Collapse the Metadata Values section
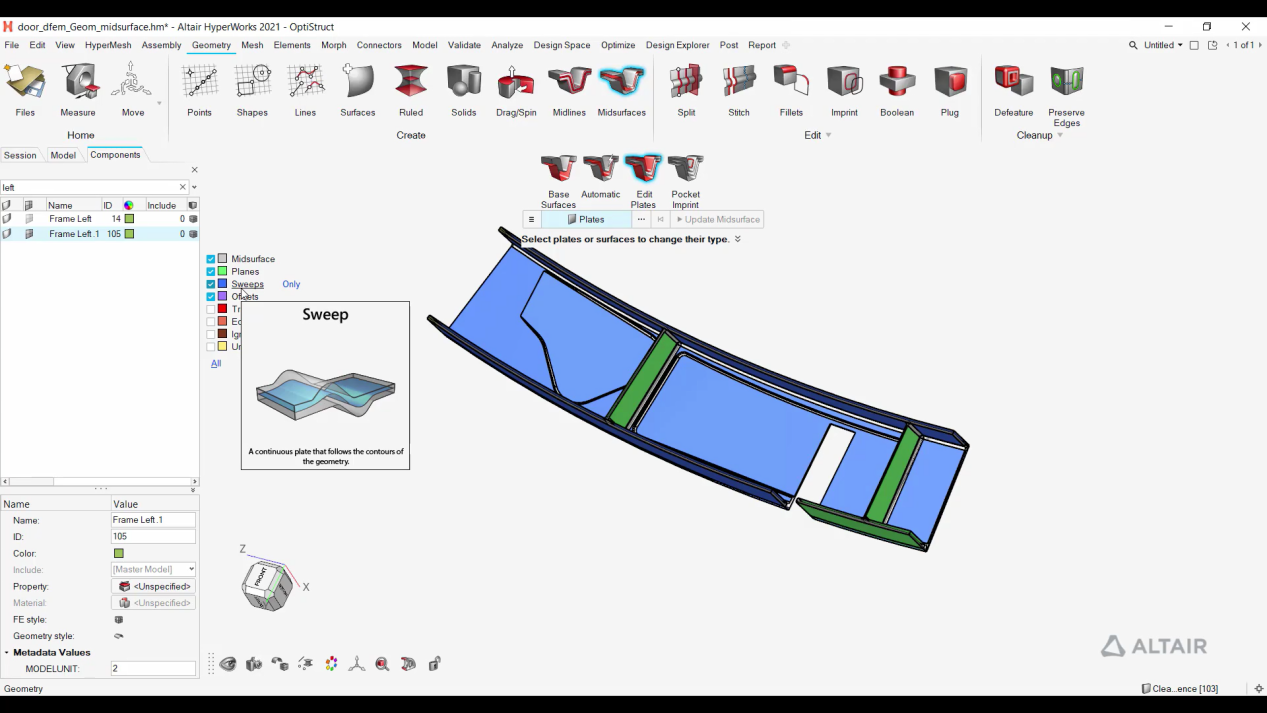1267x713 pixels. click(6, 653)
